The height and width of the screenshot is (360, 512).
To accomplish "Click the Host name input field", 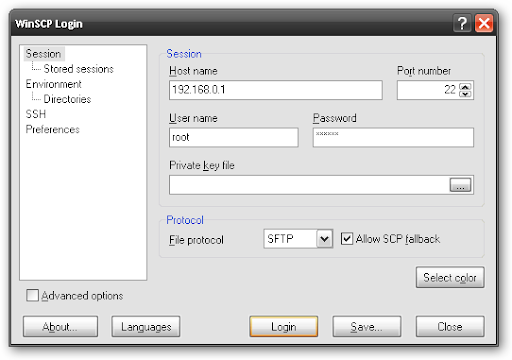I will click(276, 90).
